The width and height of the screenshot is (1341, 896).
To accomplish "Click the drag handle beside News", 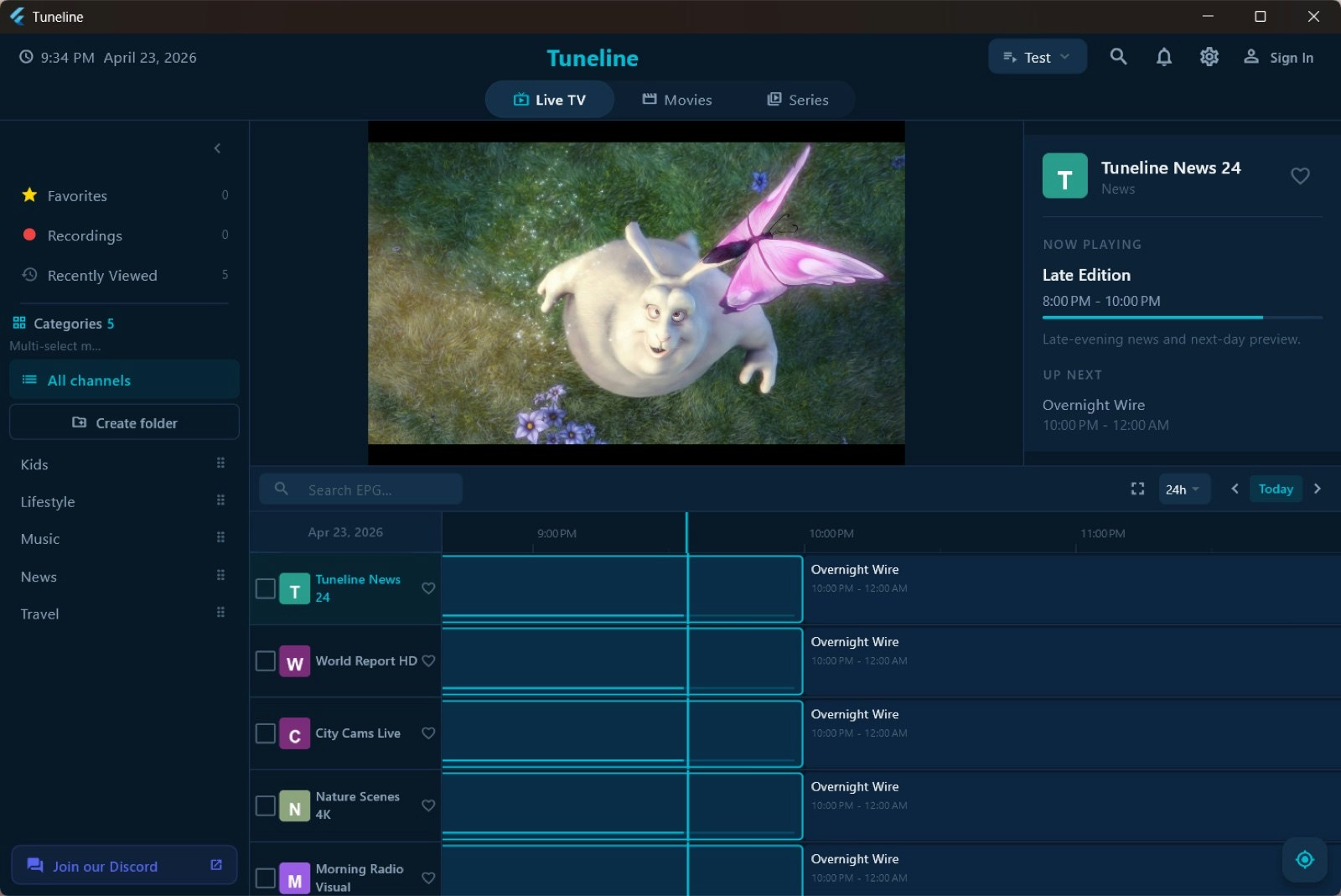I will pyautogui.click(x=220, y=575).
